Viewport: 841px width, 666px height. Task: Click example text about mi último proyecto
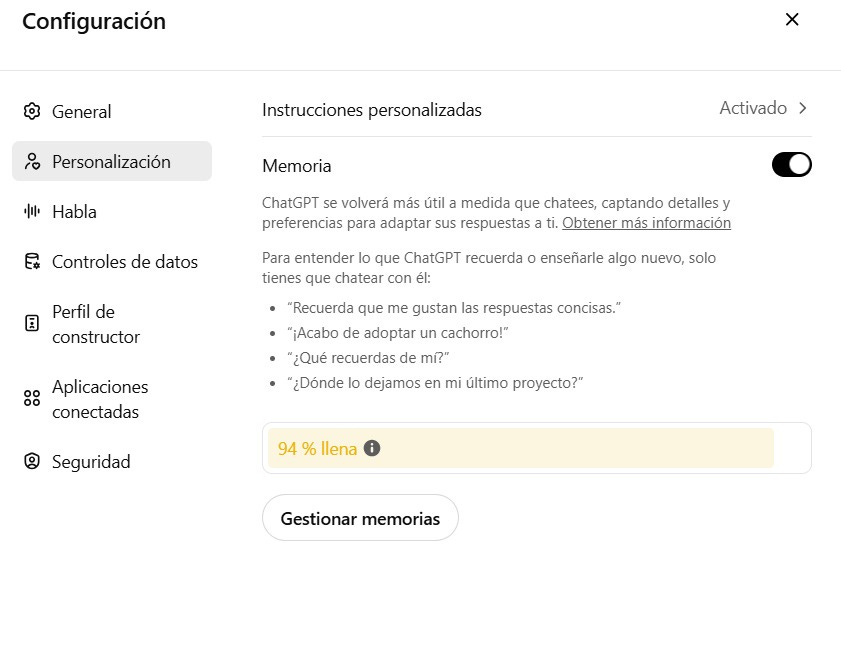[435, 383]
